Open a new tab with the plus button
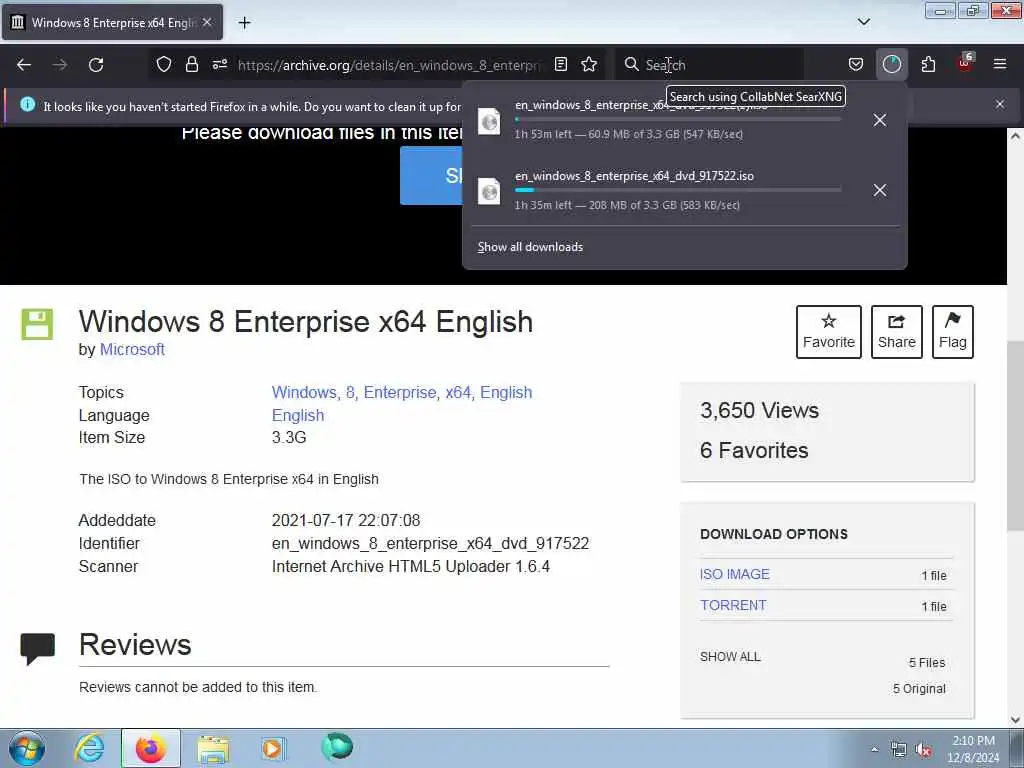This screenshot has width=1024, height=768. [x=244, y=23]
